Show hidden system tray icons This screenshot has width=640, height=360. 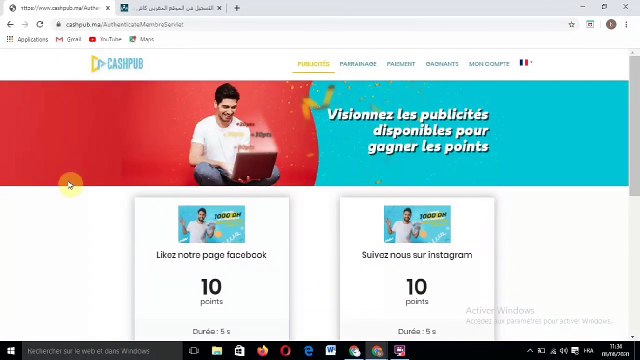[530, 351]
